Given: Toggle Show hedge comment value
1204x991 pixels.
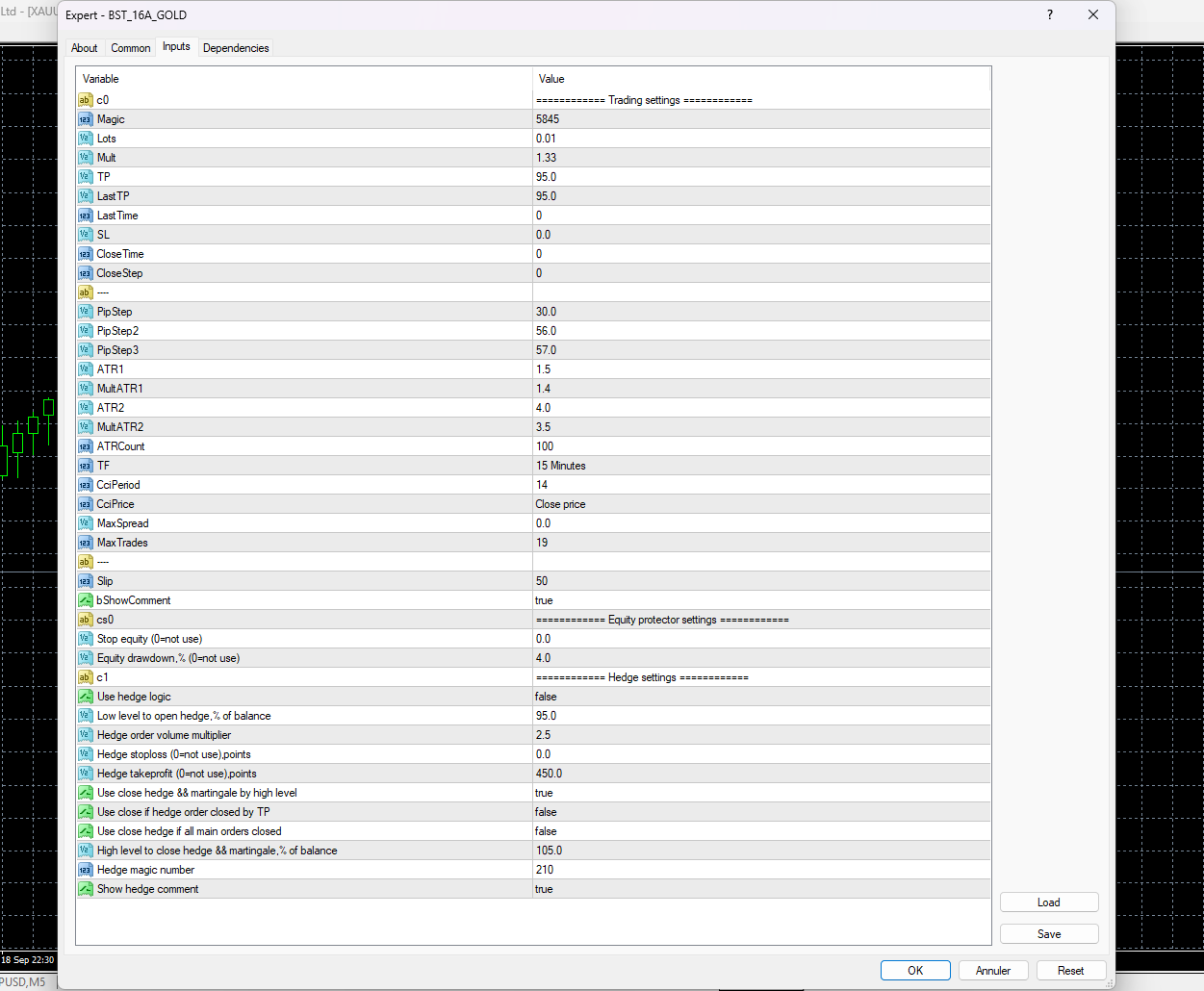Looking at the screenshot, I should [x=545, y=889].
